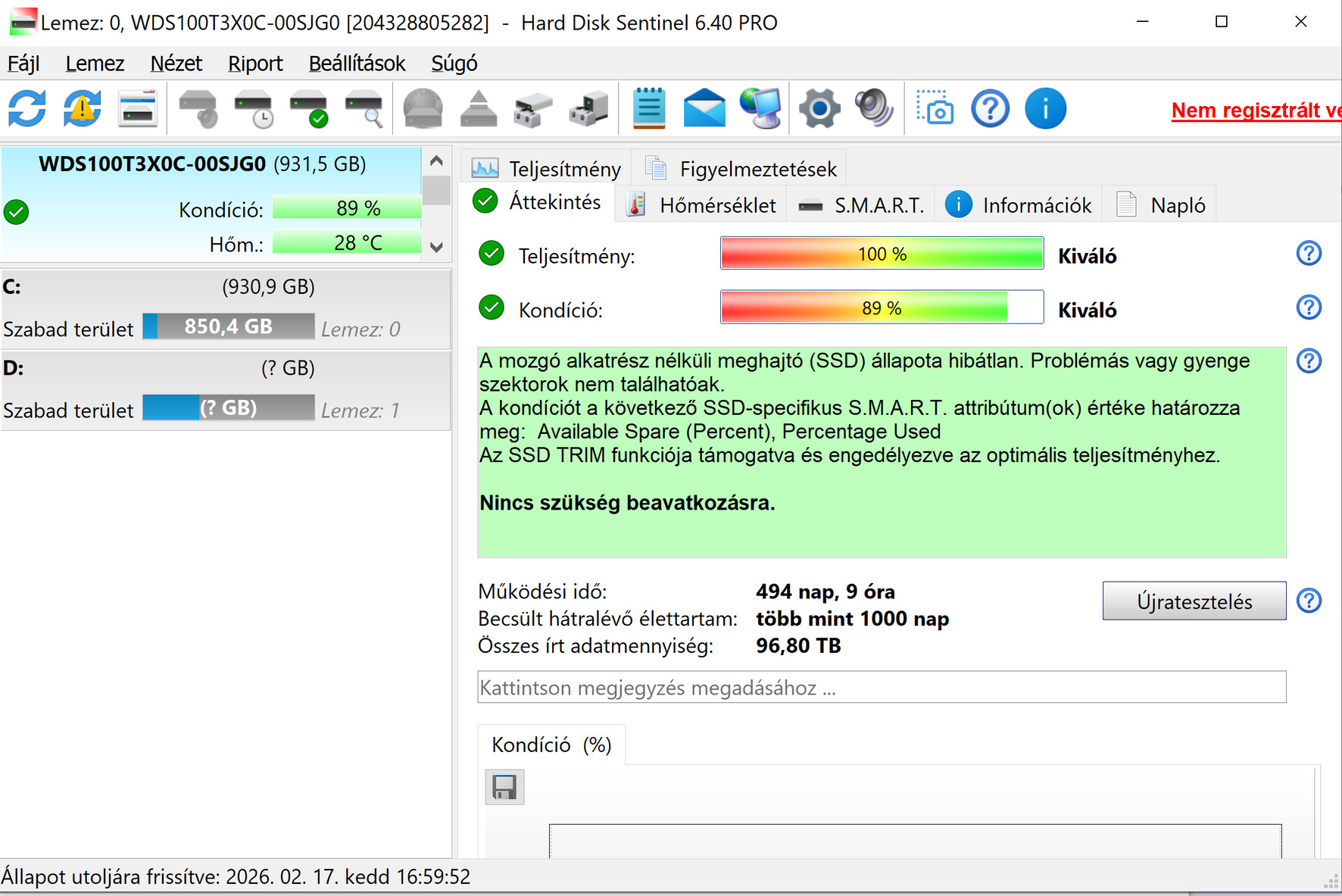Click the 96,80 TB written data value

[x=799, y=646]
